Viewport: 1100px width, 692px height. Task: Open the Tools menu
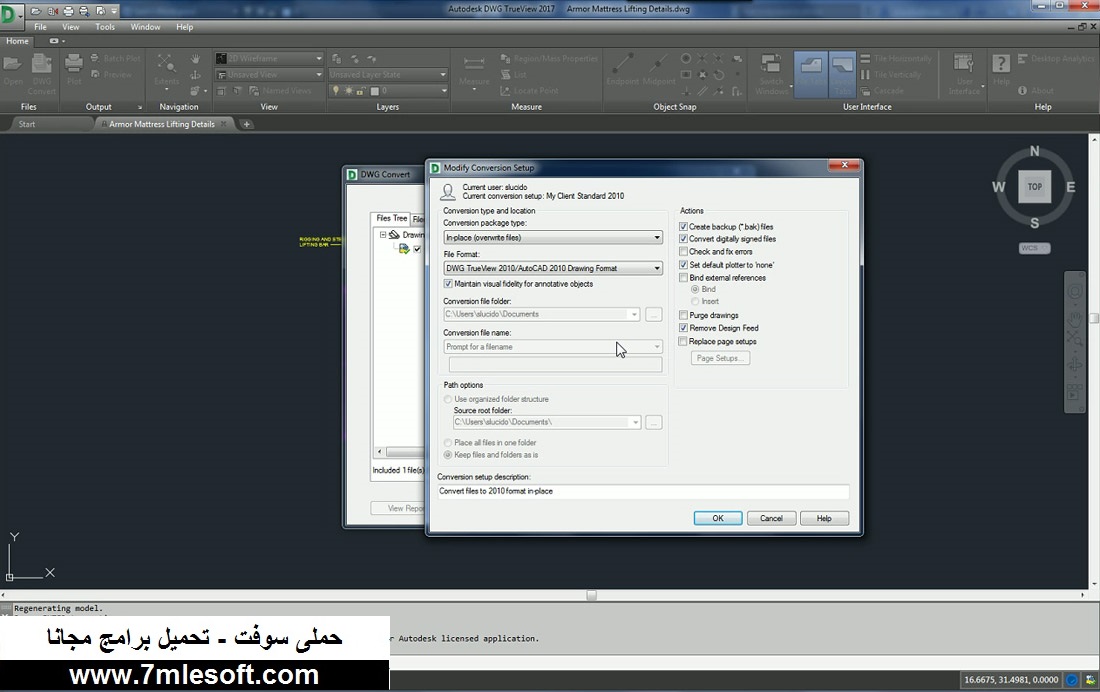coord(105,27)
